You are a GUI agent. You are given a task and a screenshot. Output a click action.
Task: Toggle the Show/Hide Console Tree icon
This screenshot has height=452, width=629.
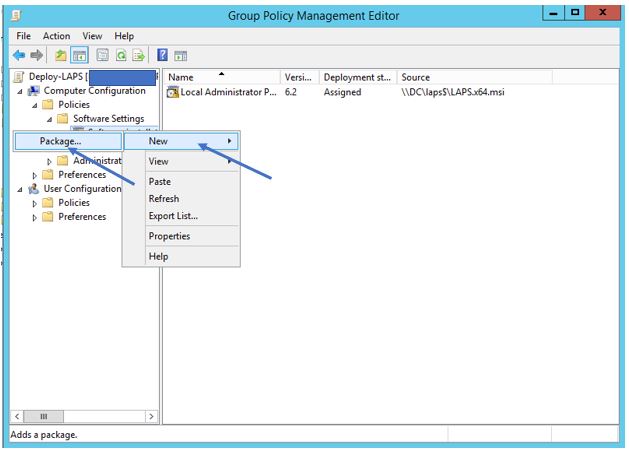[79, 55]
